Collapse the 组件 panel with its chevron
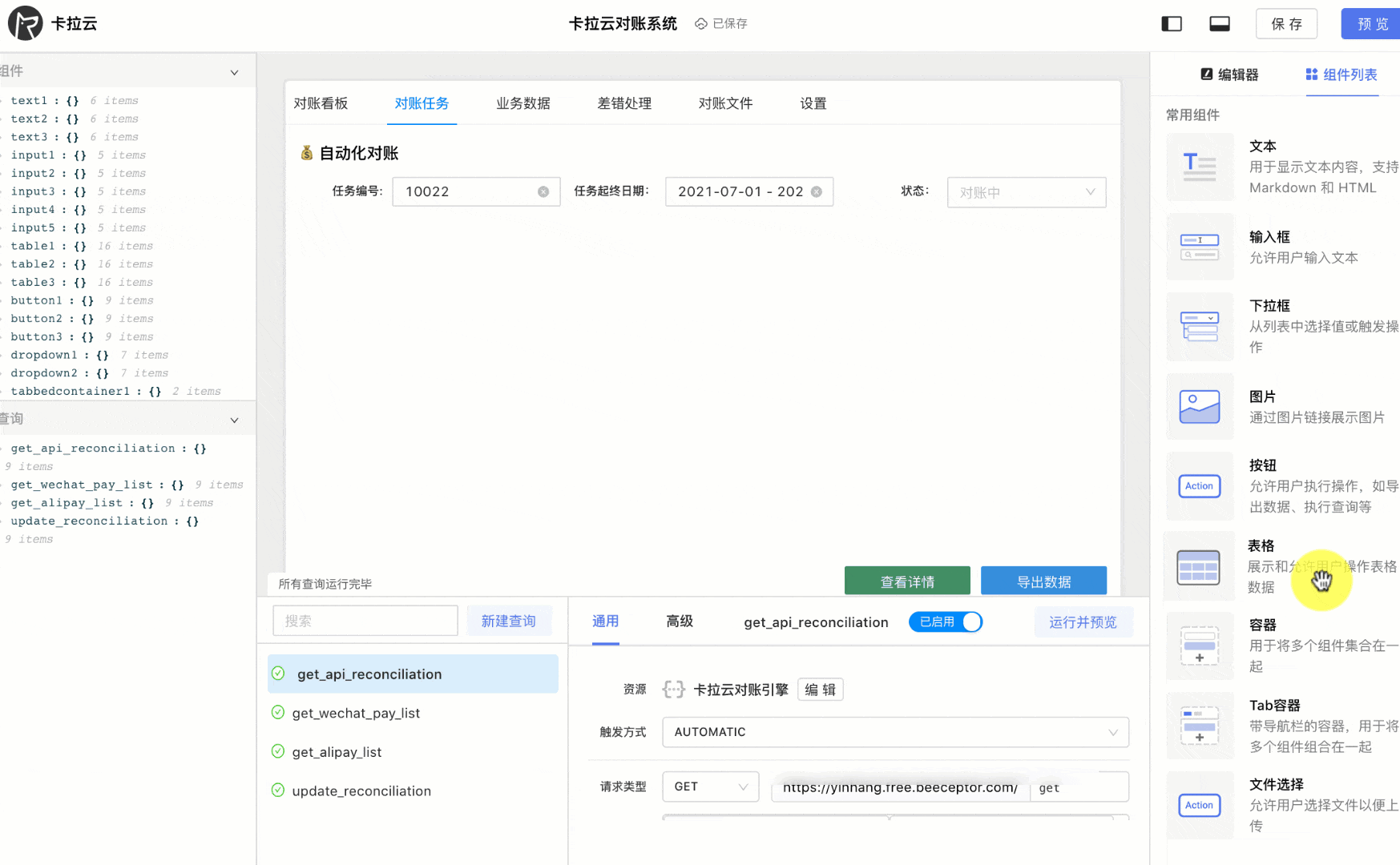 [234, 71]
